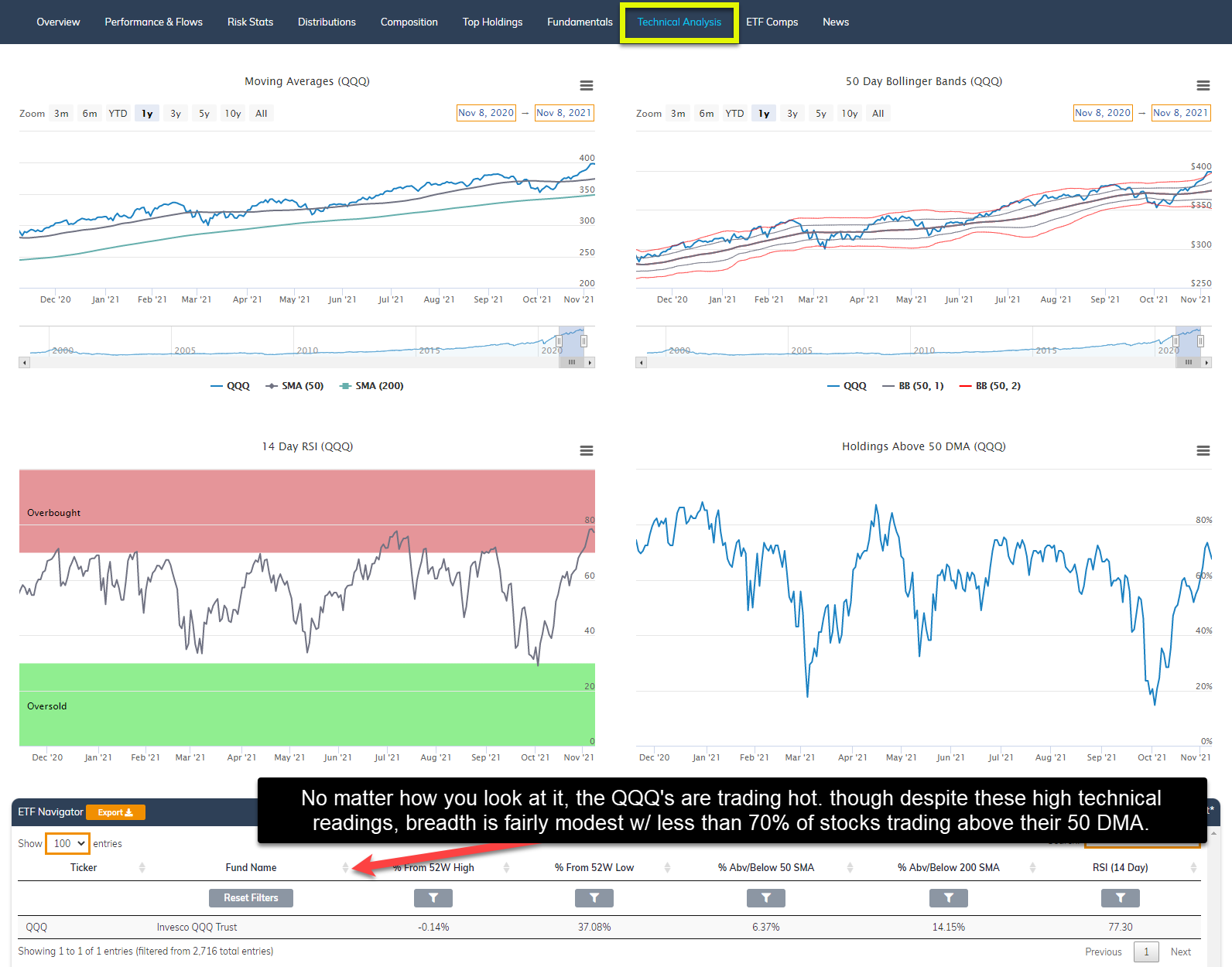Click Bollinger Bands navigator scrollbar thumb
The height and width of the screenshot is (967, 1232).
pos(1189,362)
